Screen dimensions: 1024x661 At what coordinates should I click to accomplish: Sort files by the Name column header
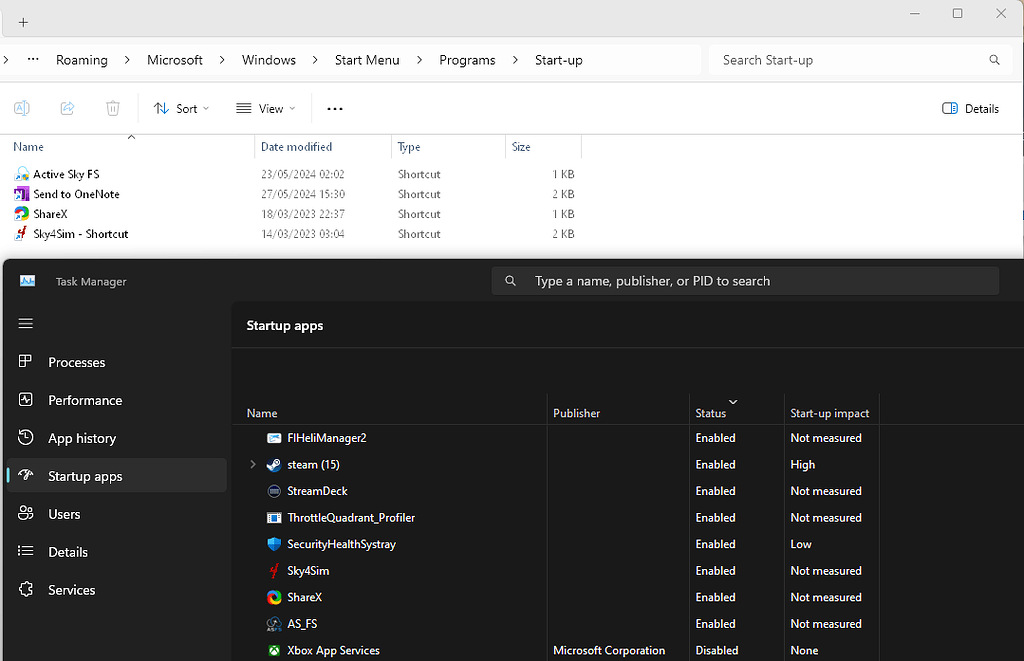point(28,146)
